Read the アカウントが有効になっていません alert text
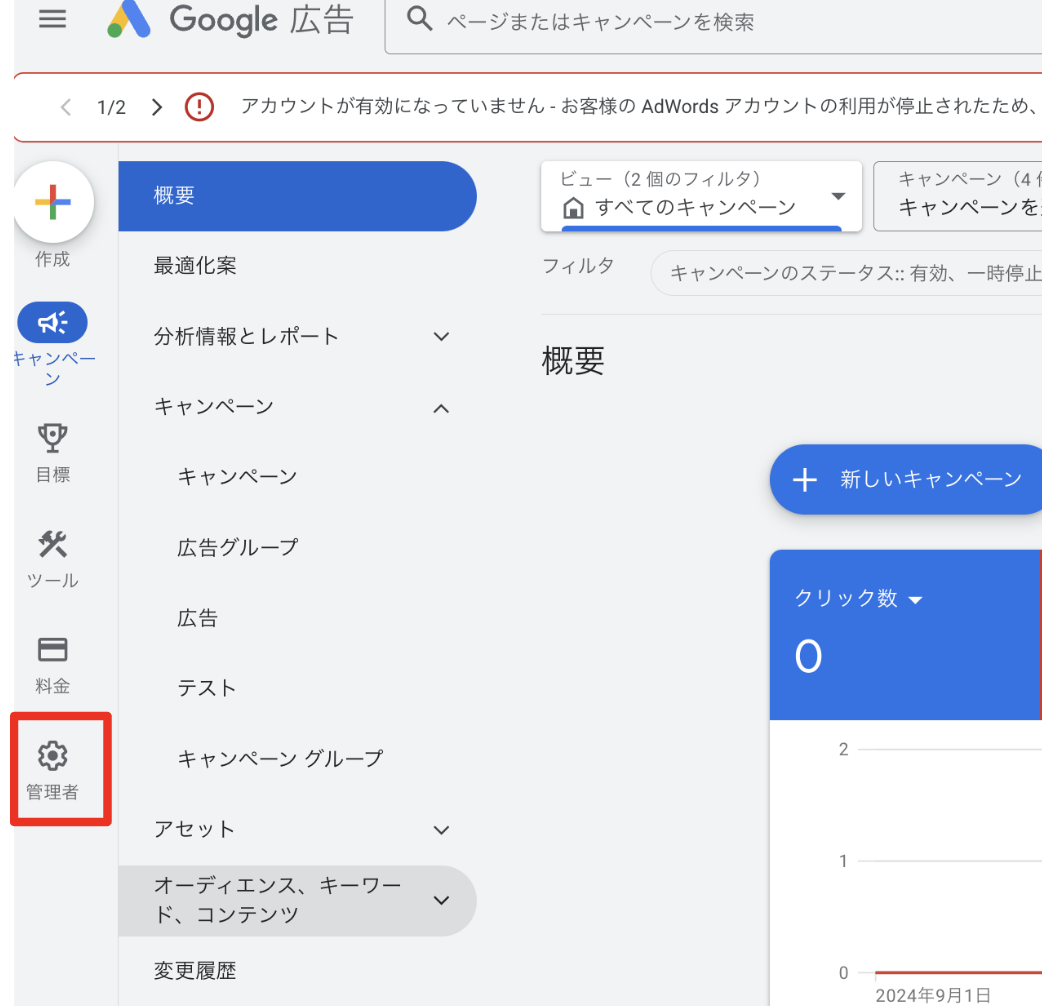Screen dimensions: 1042x1006 click(638, 106)
